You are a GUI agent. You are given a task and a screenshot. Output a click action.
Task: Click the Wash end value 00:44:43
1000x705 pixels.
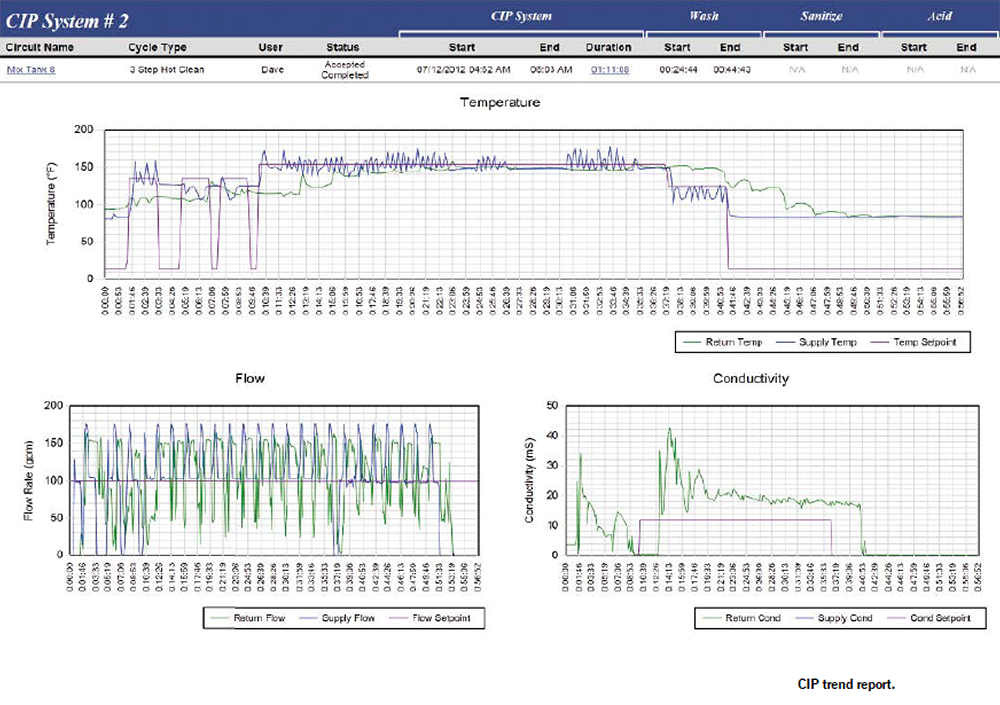pyautogui.click(x=732, y=70)
